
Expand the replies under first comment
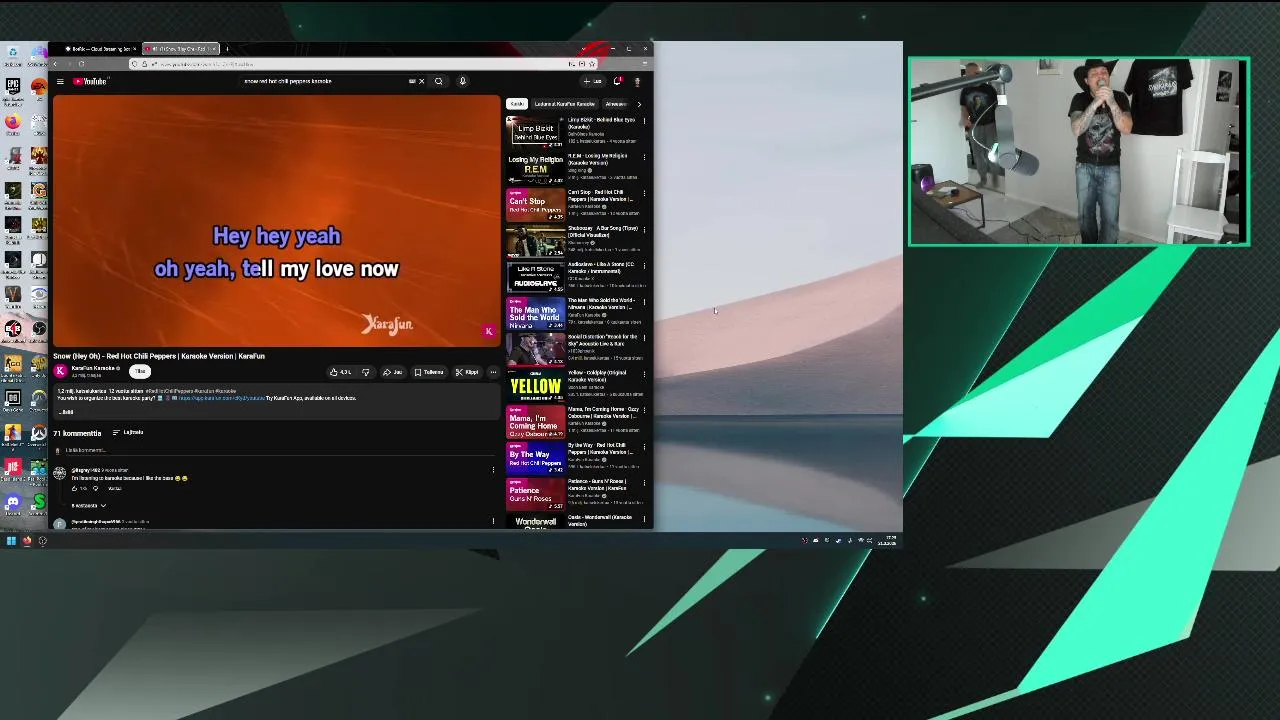pos(88,506)
